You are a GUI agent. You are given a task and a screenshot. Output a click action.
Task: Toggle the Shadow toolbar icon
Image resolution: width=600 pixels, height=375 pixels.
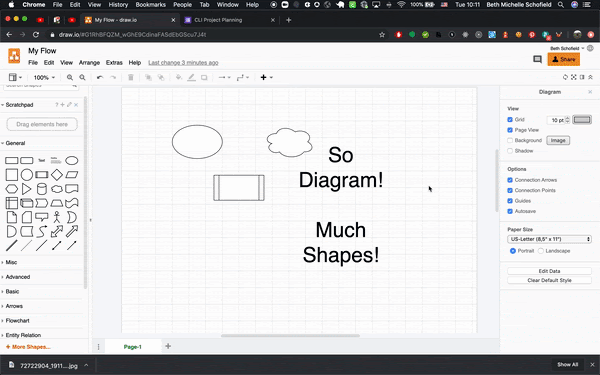point(204,77)
